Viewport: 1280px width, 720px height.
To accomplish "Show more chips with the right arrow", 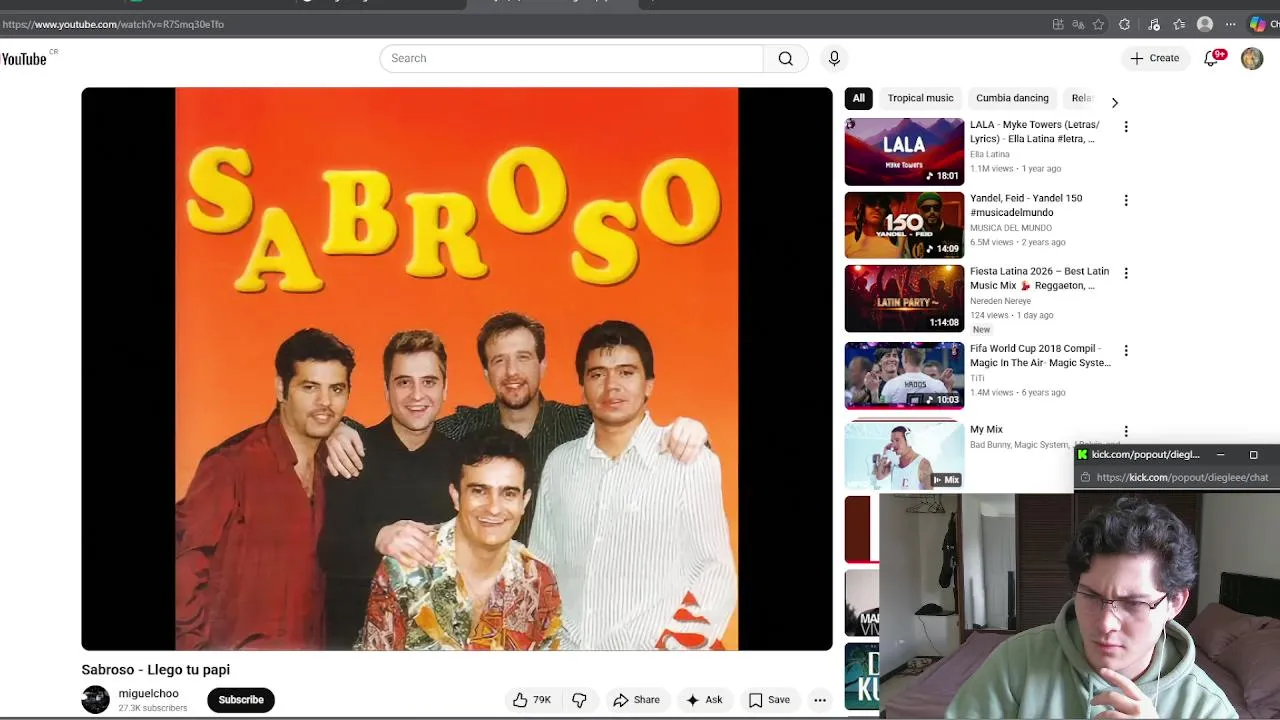I will [1114, 102].
